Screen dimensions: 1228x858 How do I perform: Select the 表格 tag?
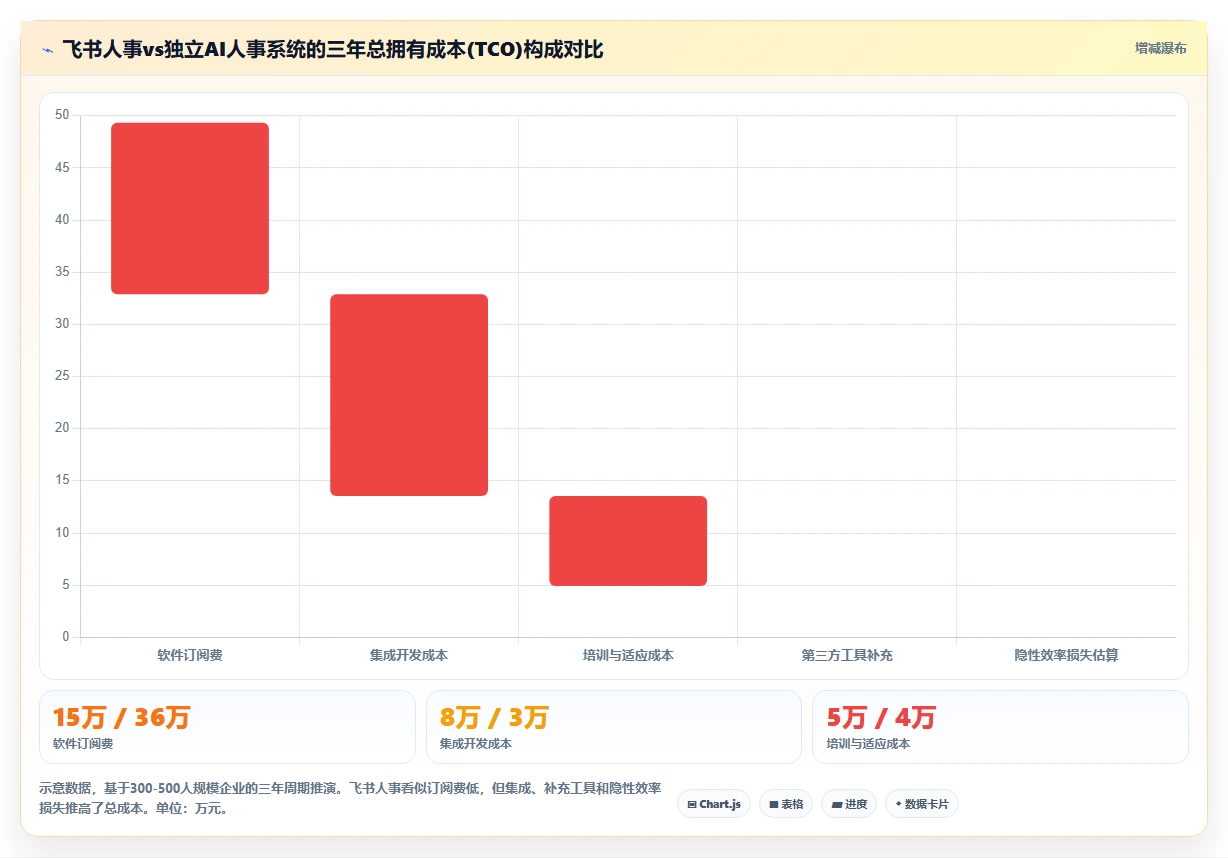coord(786,804)
